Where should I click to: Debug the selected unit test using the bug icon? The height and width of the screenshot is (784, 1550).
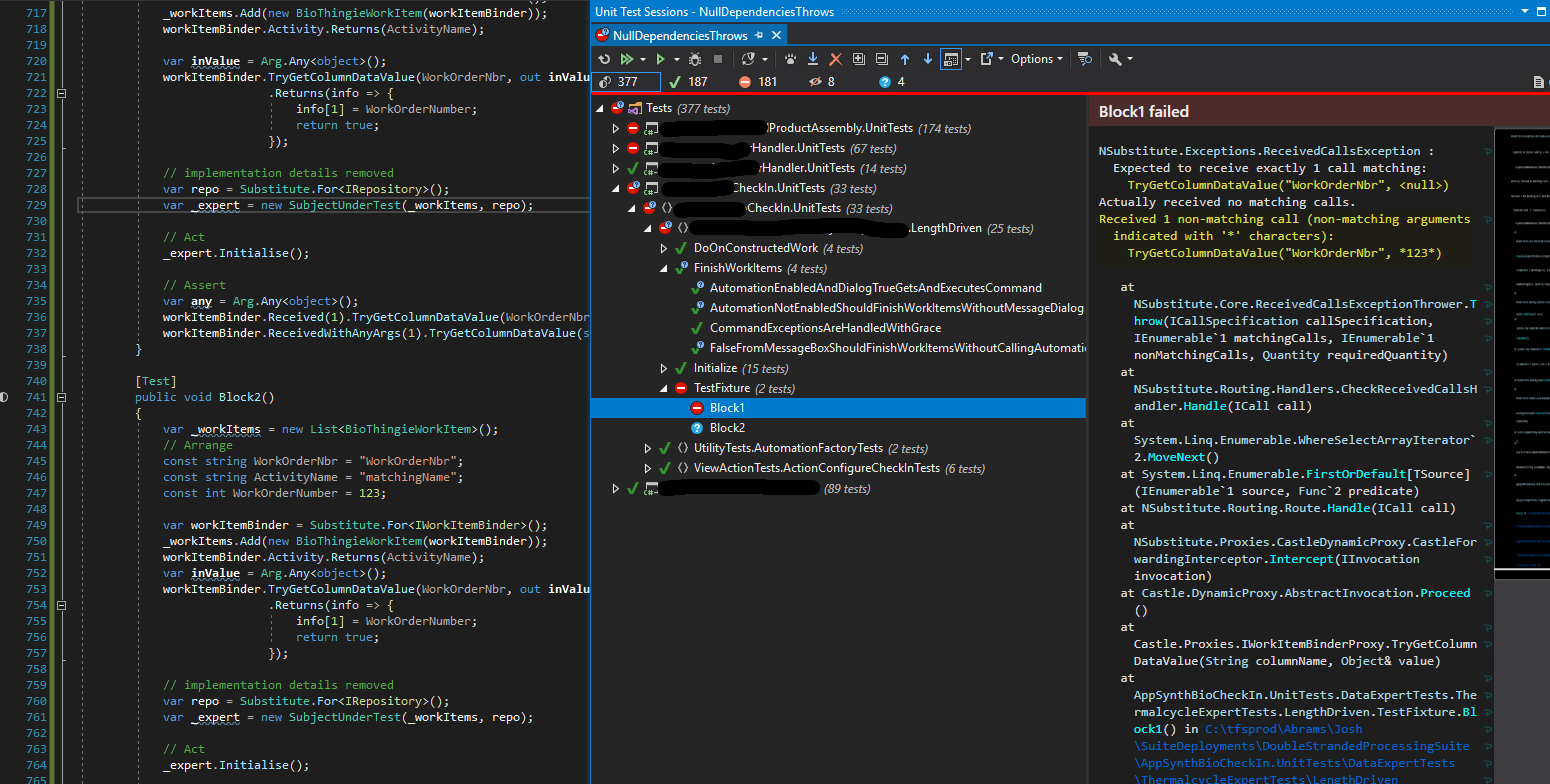pyautogui.click(x=695, y=58)
